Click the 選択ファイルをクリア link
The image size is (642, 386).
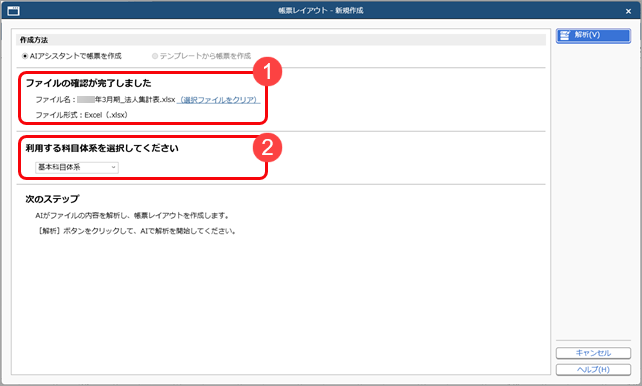tap(219, 100)
